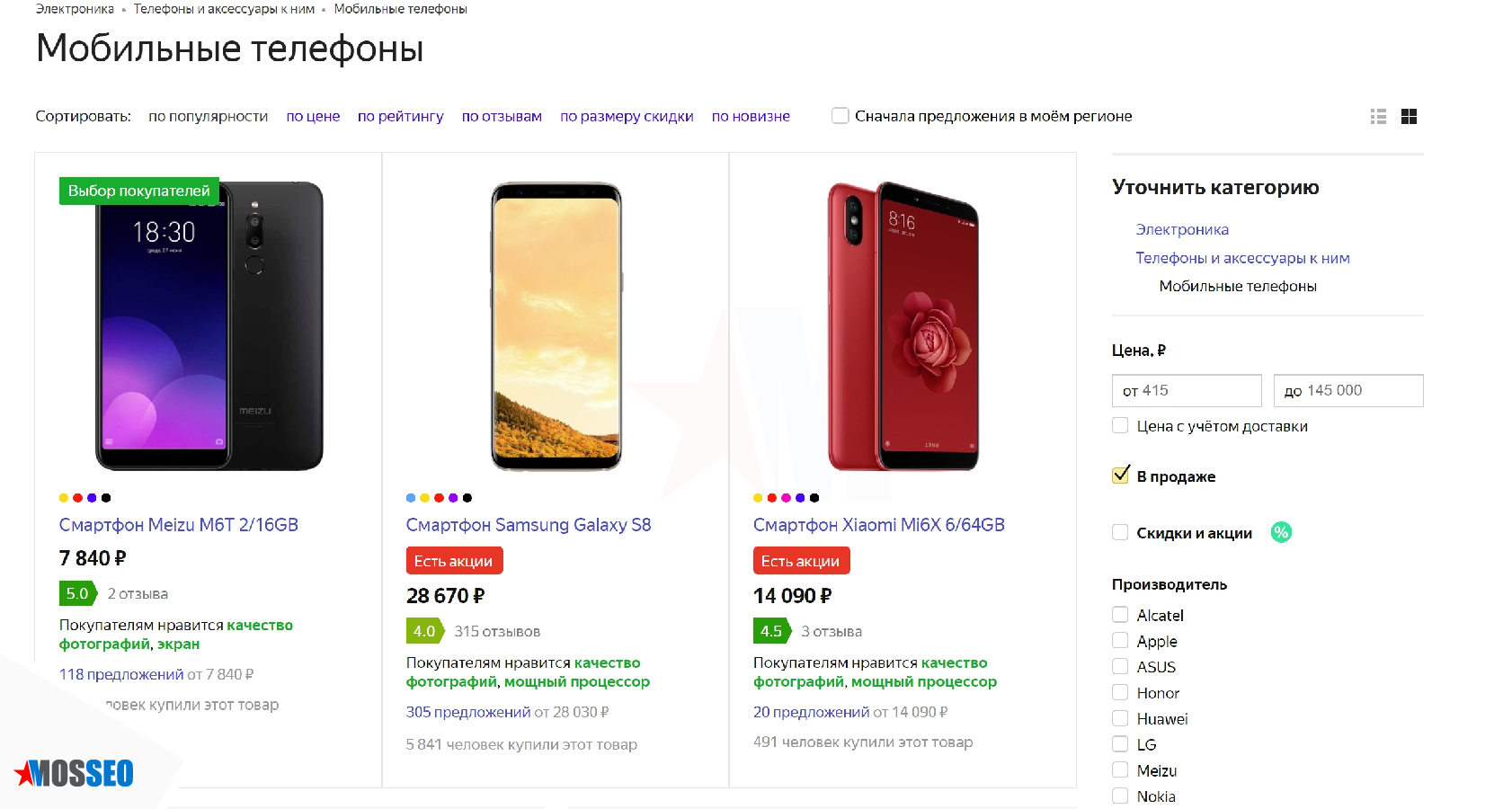Screen dimensions: 1512x809
Task: Click the green percent discount icon
Action: tap(1280, 532)
